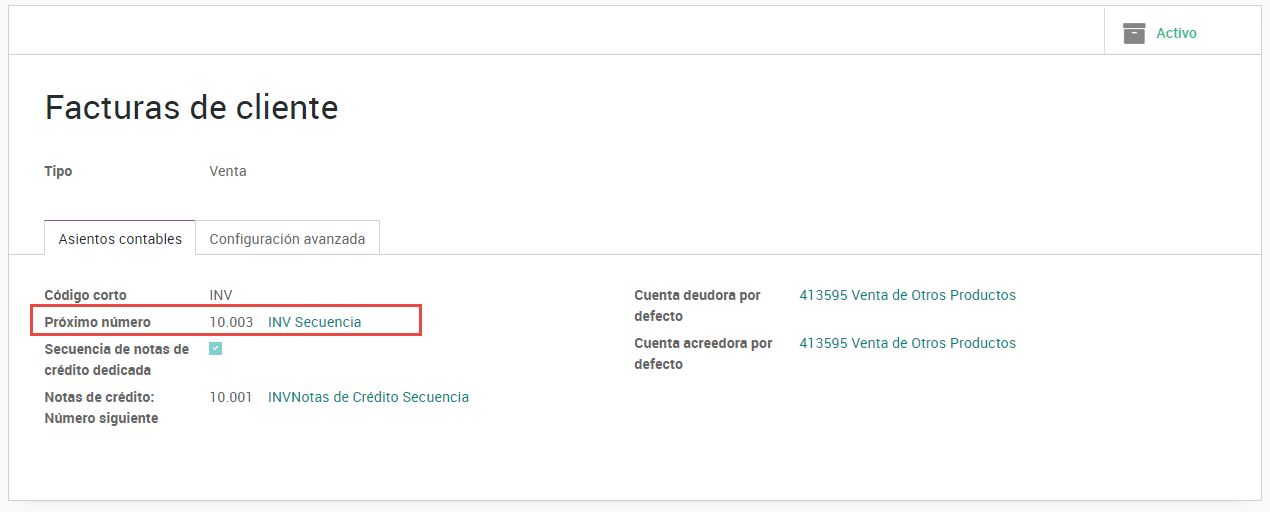Click the Facturas de cliente title
This screenshot has height=512, width=1270.
192,107
